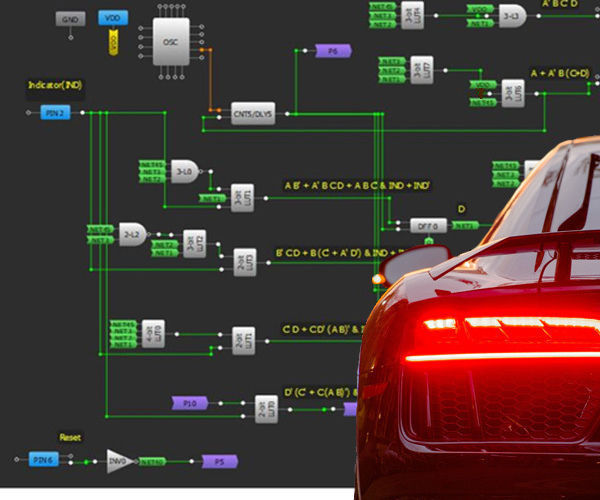Click the green VDD net label at LUT6
600x500 pixels.
(x=483, y=85)
